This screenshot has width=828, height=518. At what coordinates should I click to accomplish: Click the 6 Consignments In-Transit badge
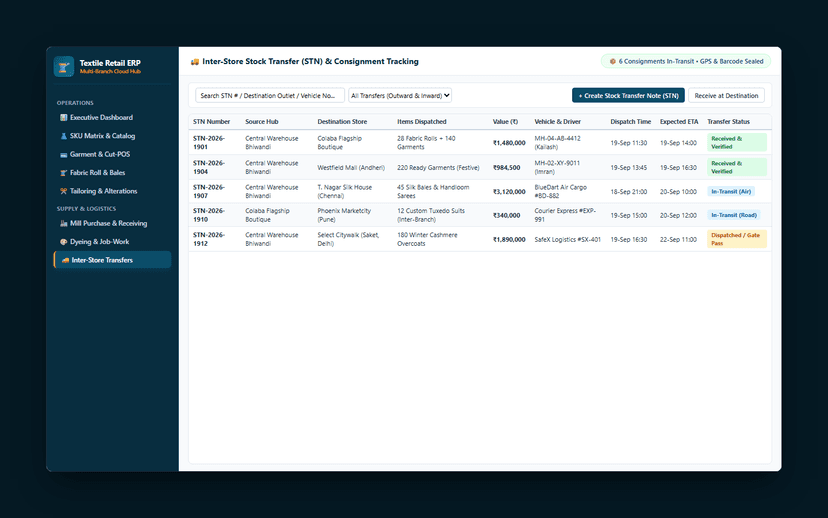pyautogui.click(x=686, y=62)
